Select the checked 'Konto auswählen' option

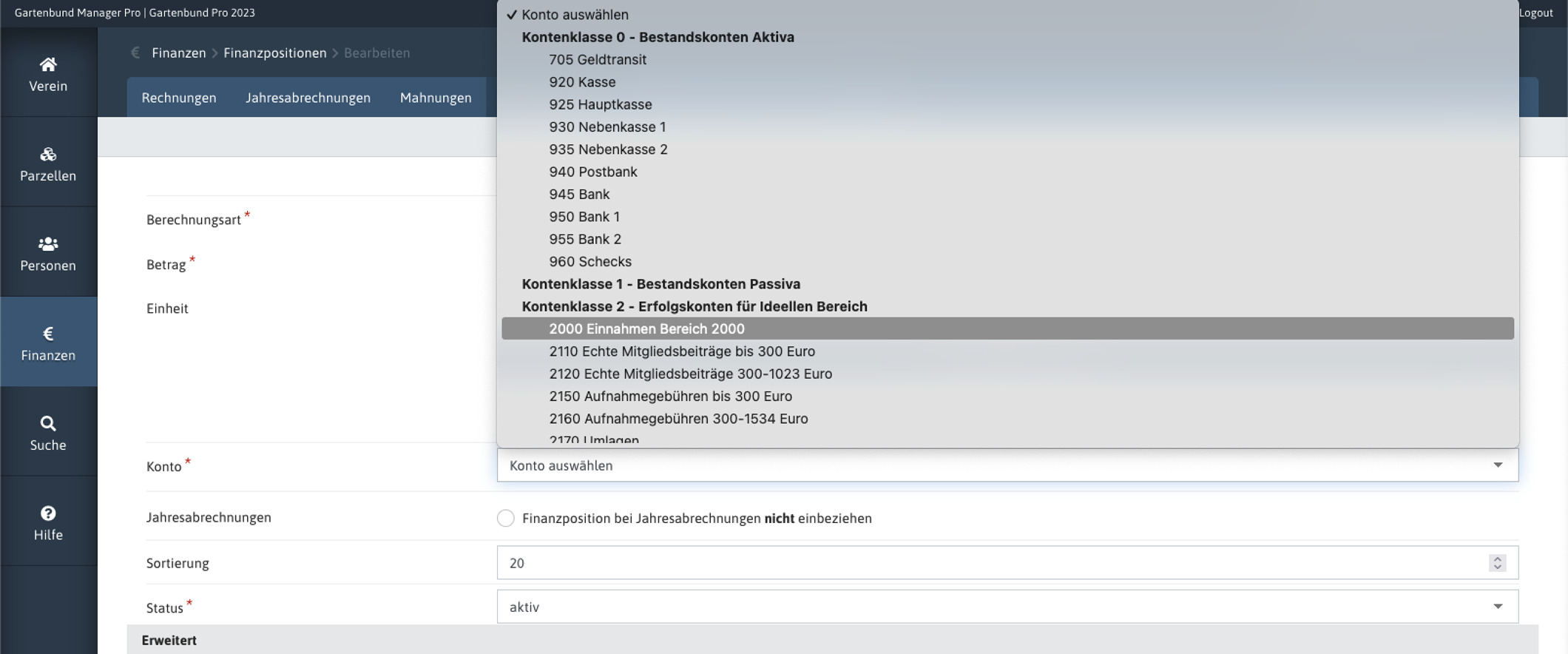(1007, 15)
